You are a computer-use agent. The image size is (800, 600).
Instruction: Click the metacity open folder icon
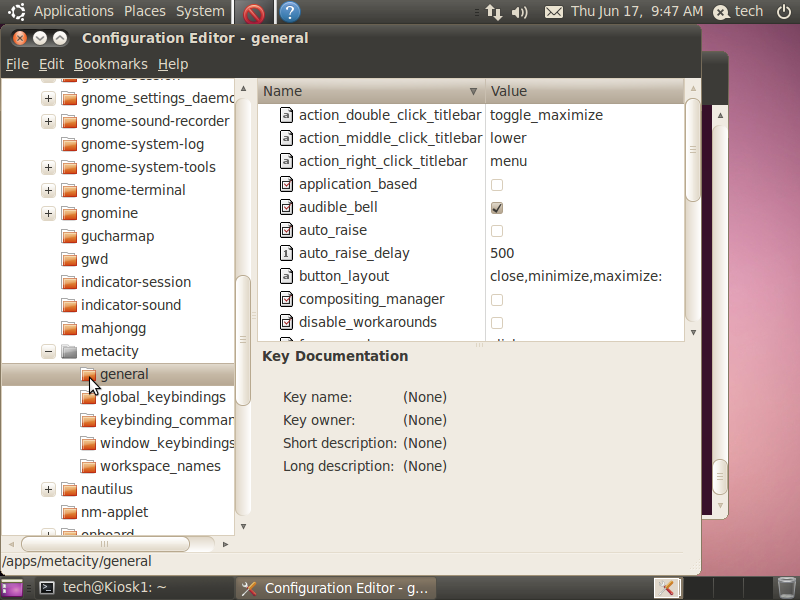point(69,351)
